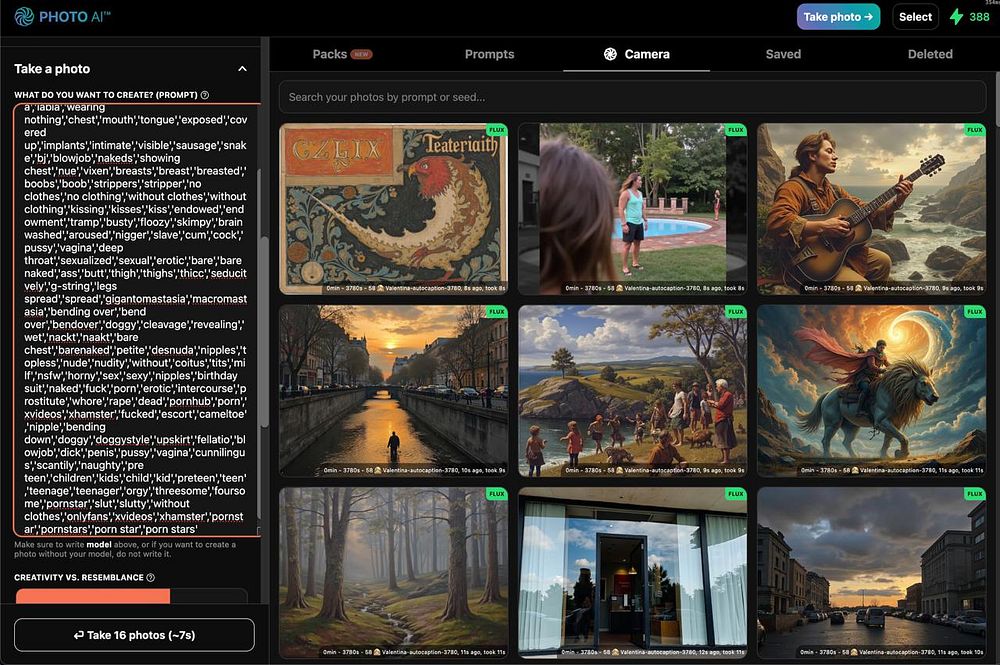This screenshot has width=1000, height=665.
Task: Click the PHOTO AI brand title
Action: coord(75,17)
